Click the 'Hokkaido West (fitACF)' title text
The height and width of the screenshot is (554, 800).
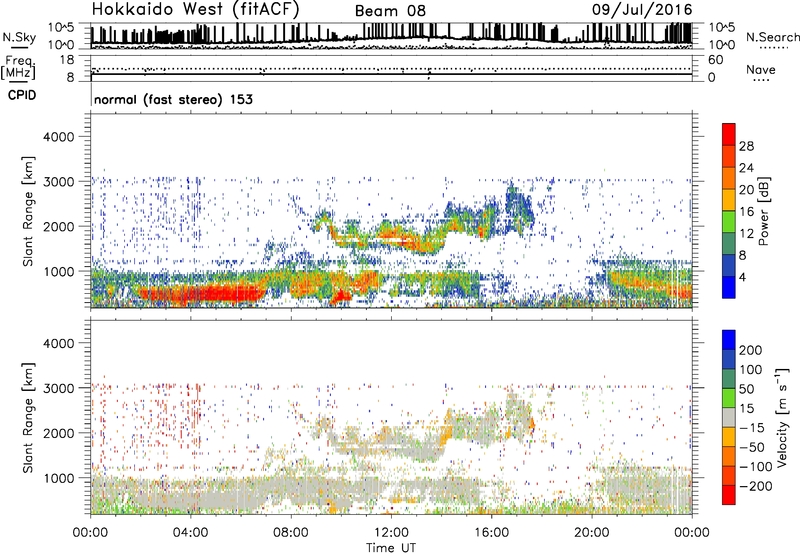pos(195,10)
